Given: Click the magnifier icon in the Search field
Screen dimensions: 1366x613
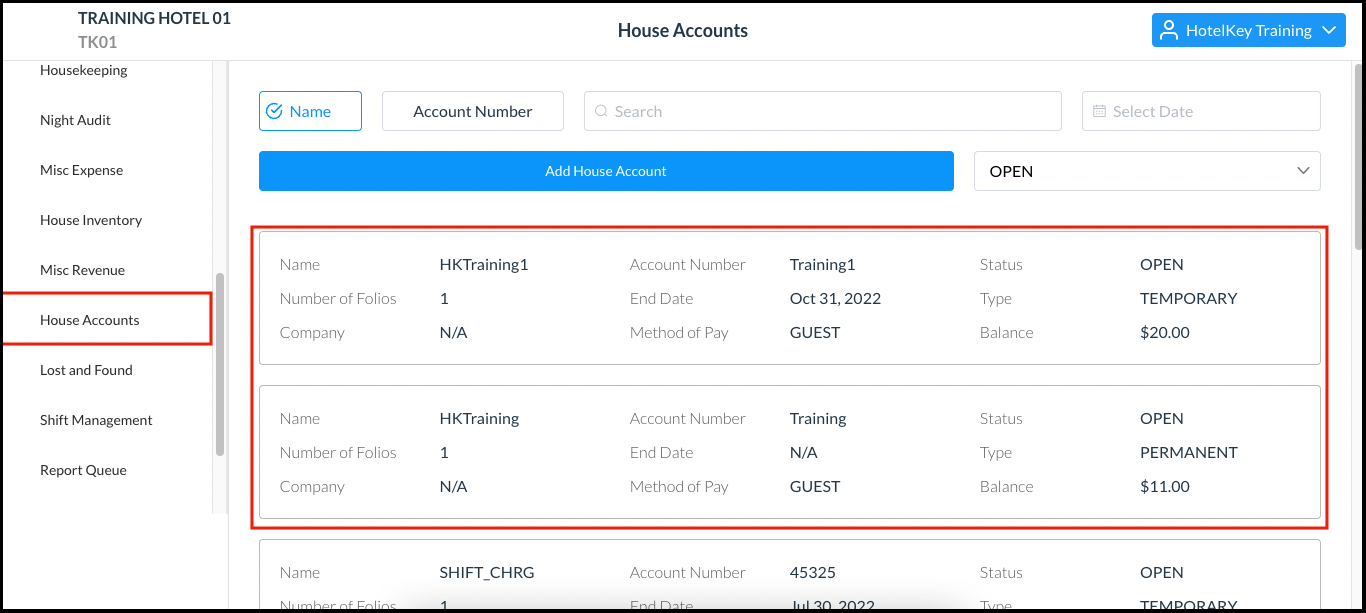Looking at the screenshot, I should click(600, 111).
